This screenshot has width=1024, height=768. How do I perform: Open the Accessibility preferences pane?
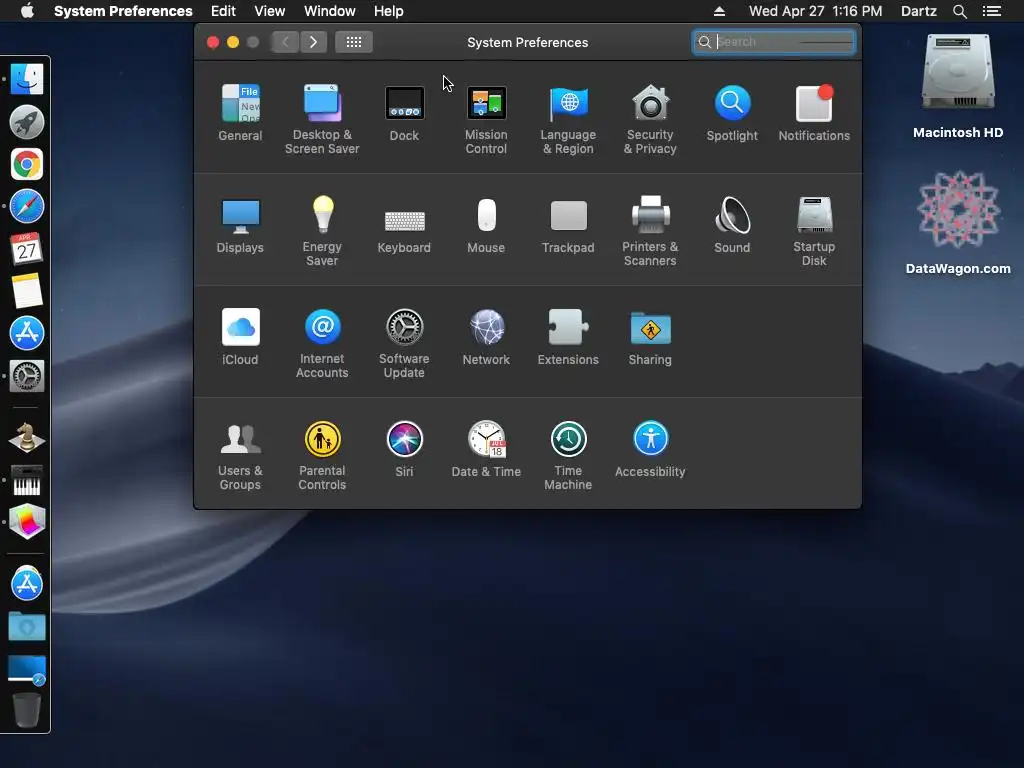[650, 449]
